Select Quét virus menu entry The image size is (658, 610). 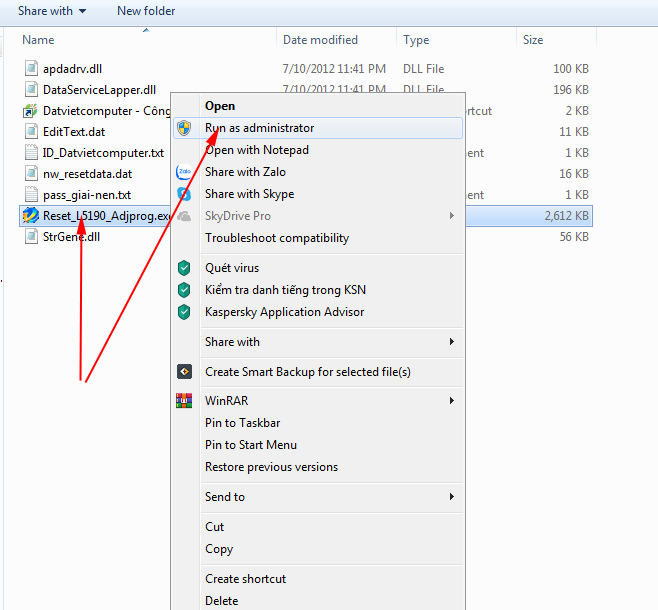[318, 268]
